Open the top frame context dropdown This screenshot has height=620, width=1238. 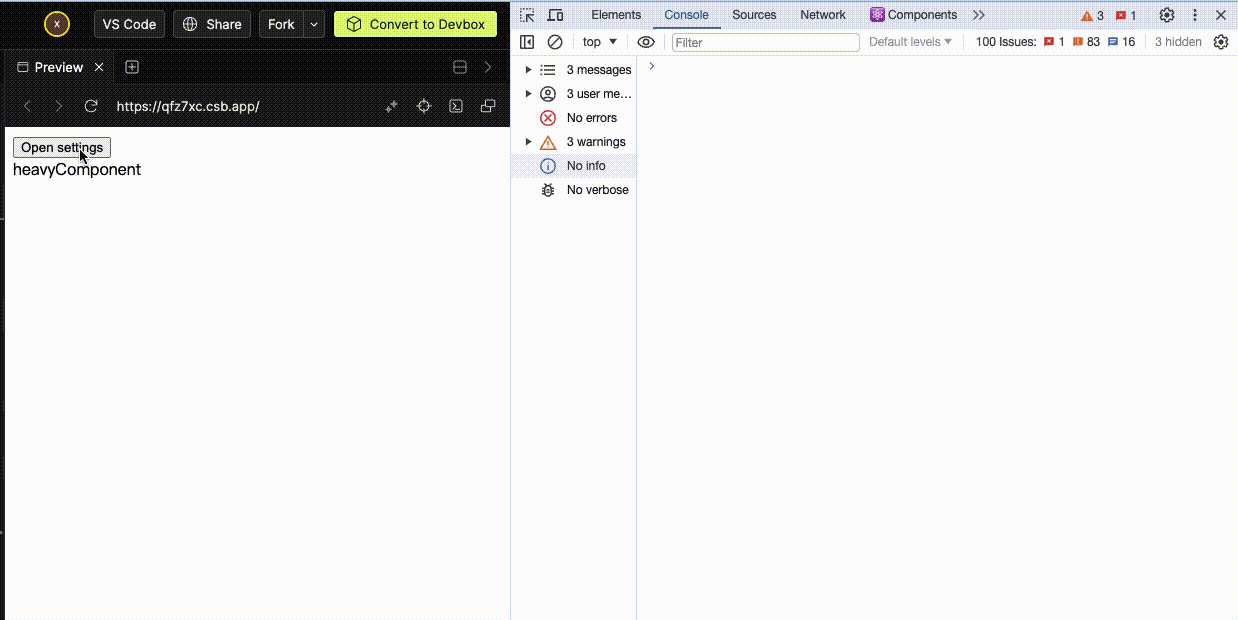598,41
